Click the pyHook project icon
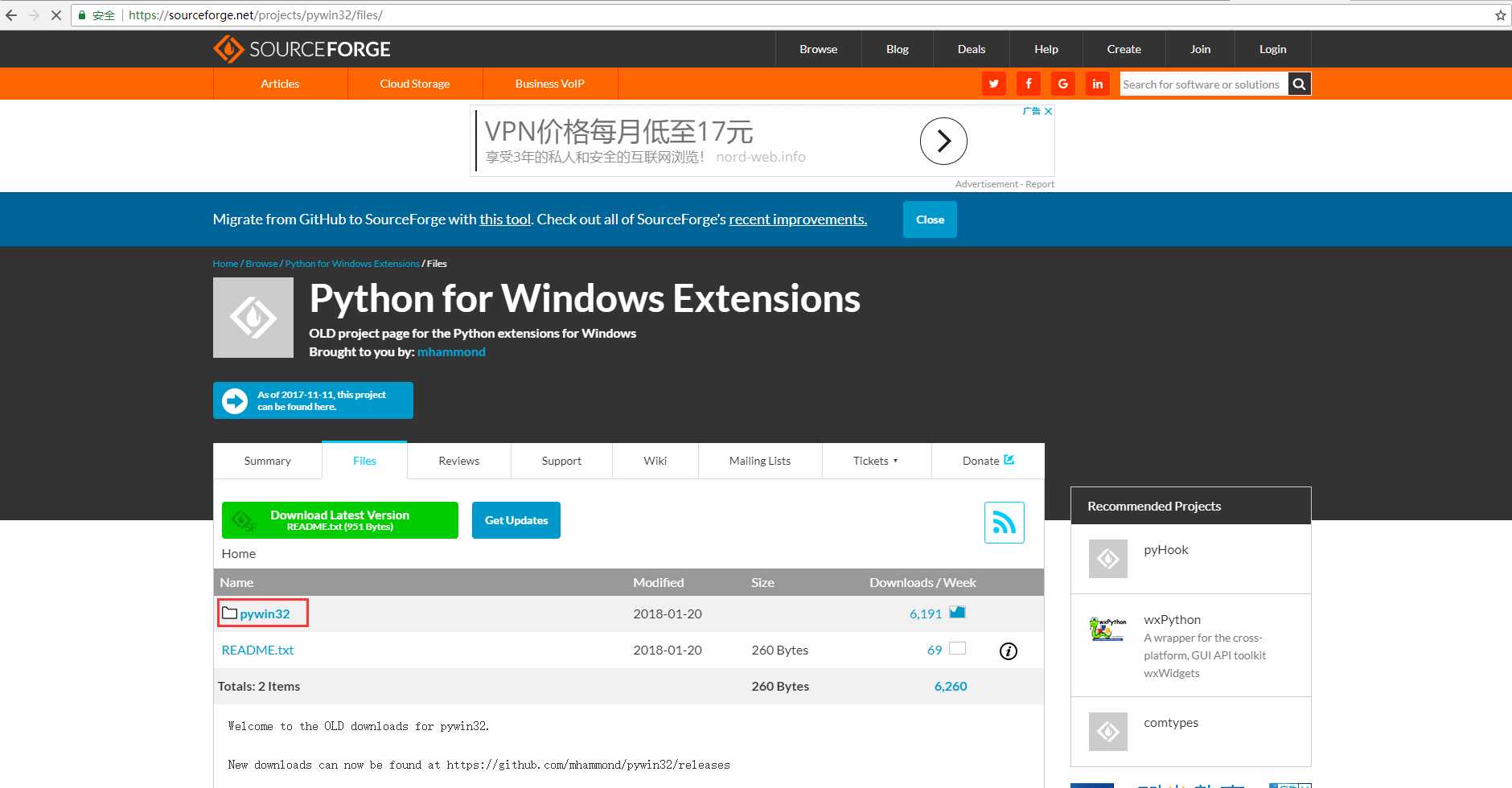 [x=1108, y=559]
